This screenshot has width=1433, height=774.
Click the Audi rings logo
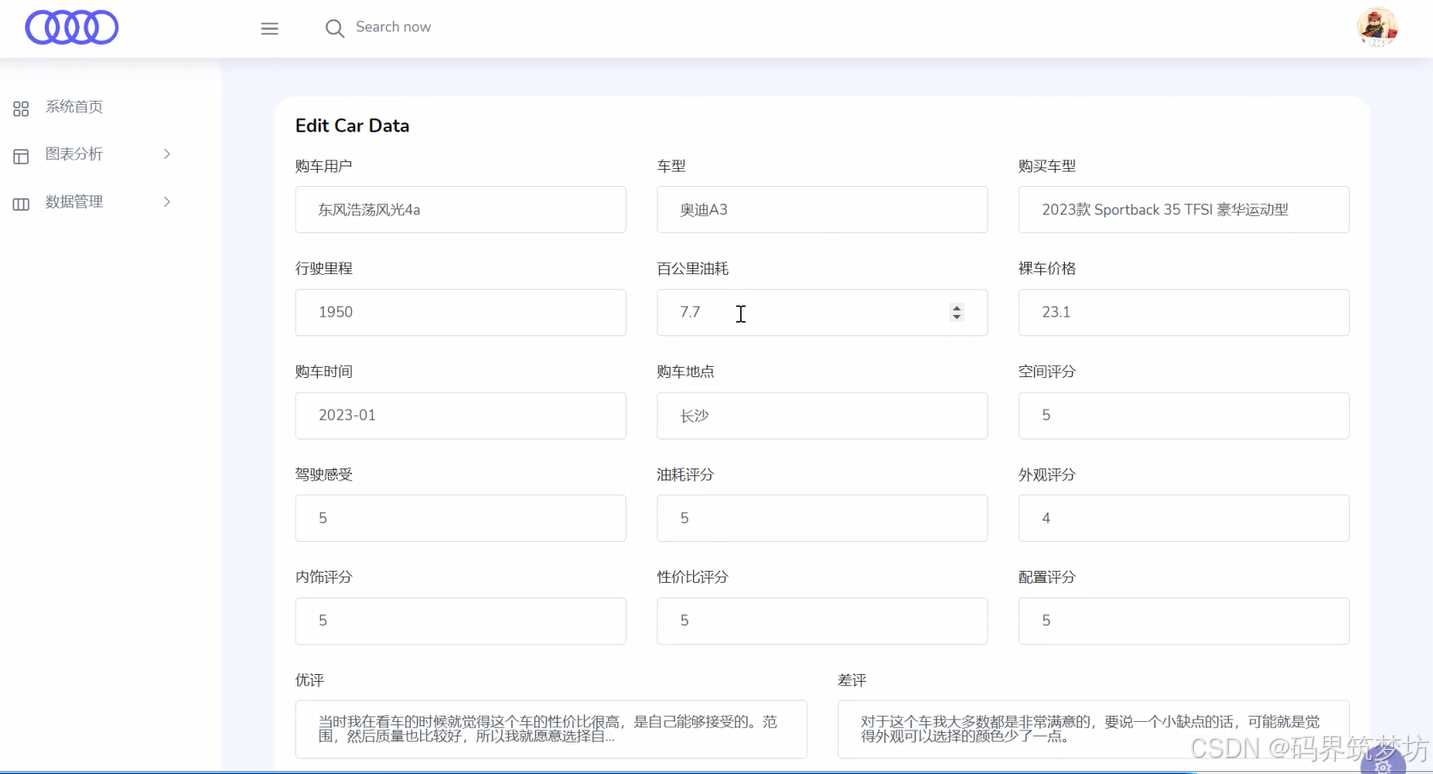[72, 27]
